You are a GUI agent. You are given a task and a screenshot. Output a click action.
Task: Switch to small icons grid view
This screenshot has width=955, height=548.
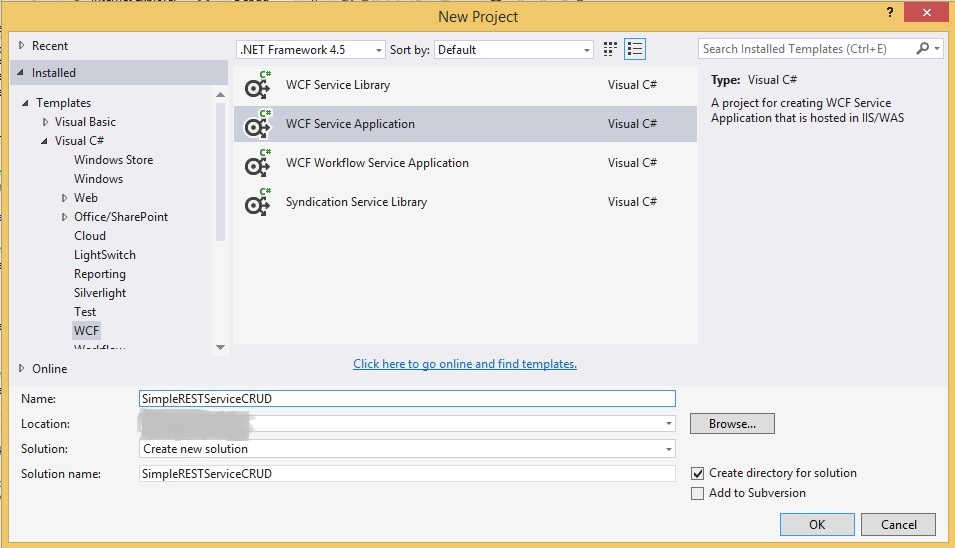pyautogui.click(x=611, y=49)
